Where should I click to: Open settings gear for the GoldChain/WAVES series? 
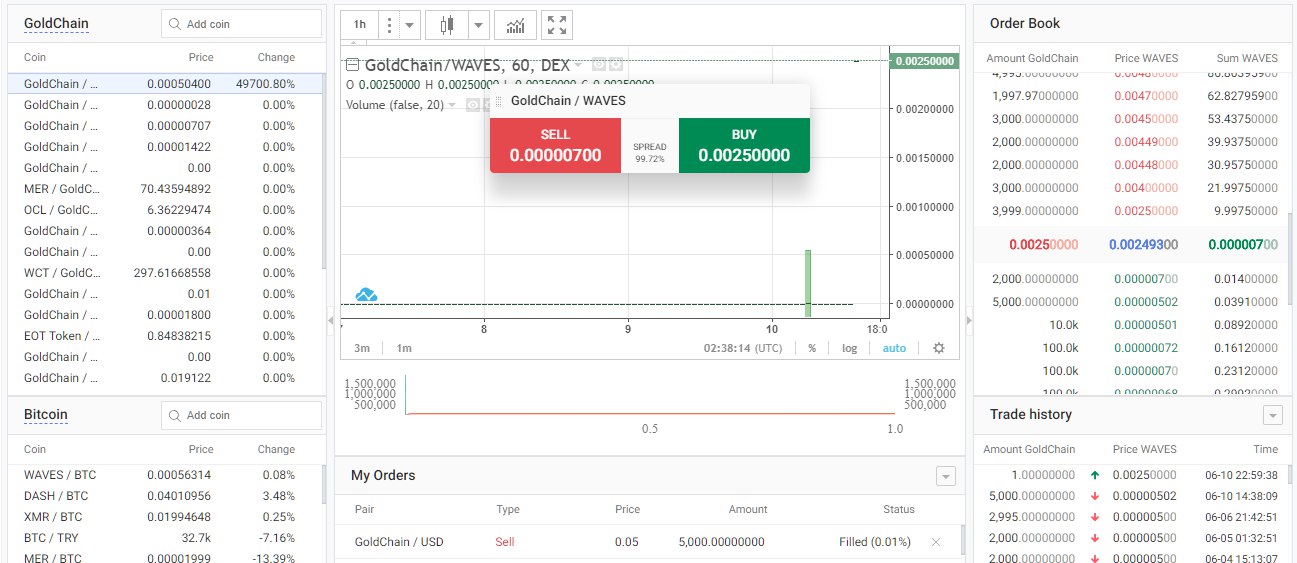616,65
